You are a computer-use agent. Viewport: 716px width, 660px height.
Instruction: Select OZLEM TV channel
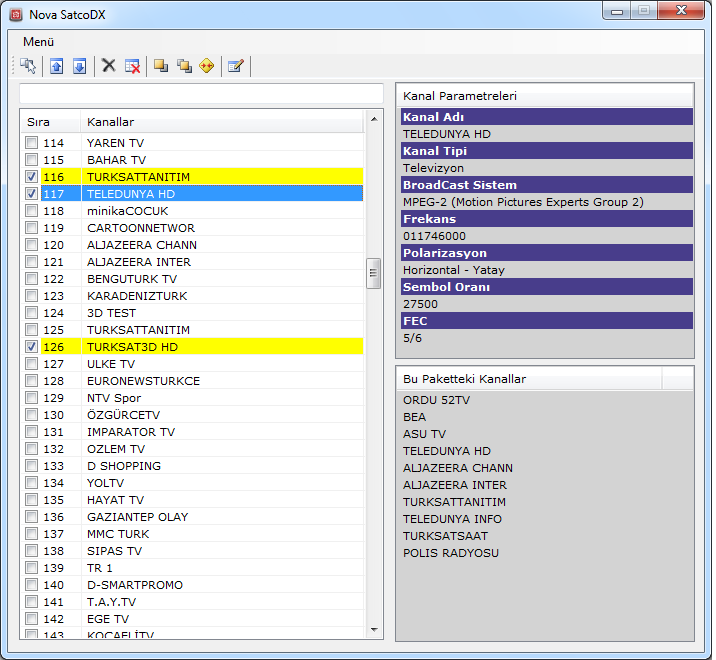(192, 449)
